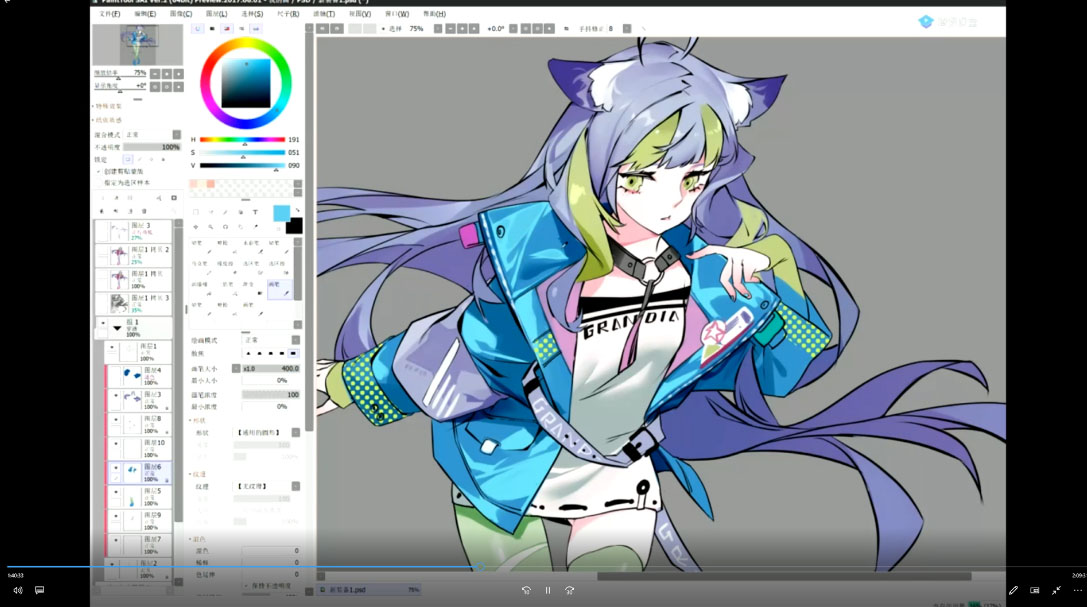
Task: Mute the video player volume
Action: (18, 590)
